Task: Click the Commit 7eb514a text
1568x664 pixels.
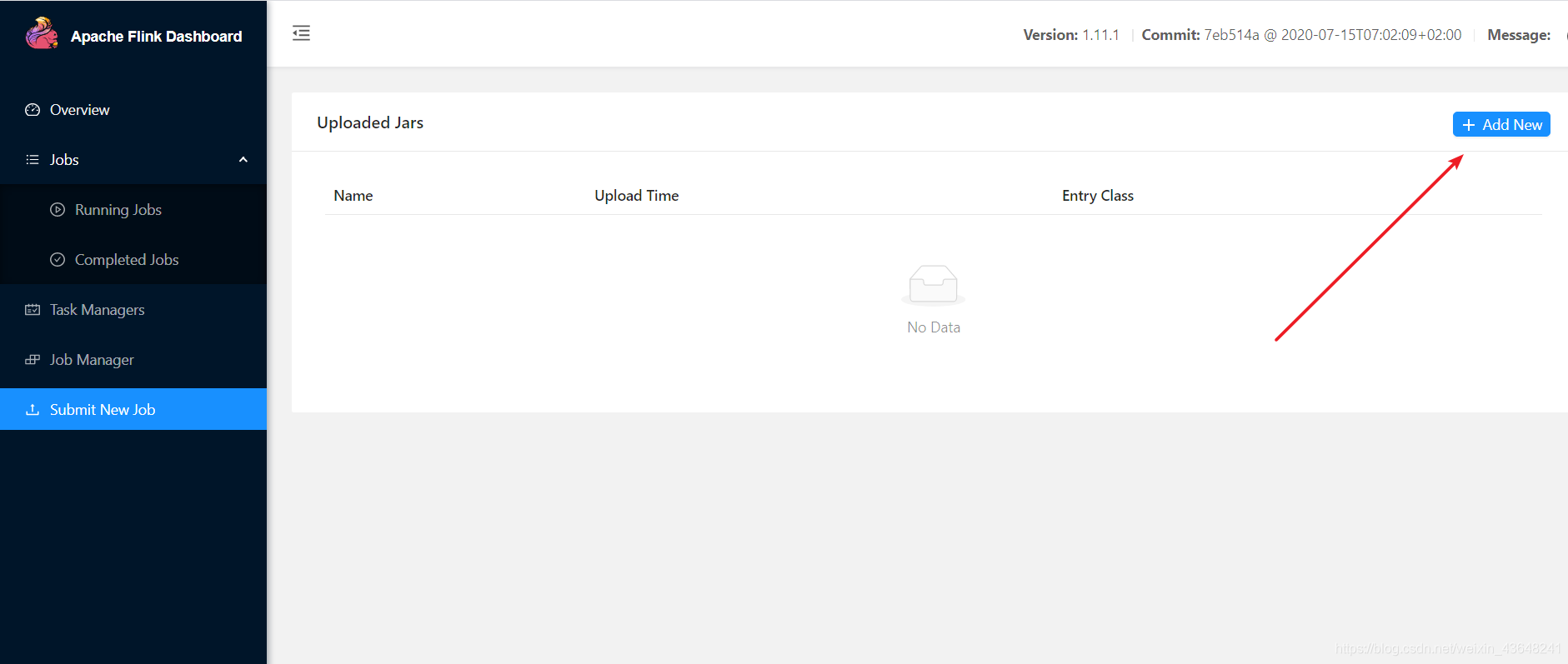Action: point(1301,35)
